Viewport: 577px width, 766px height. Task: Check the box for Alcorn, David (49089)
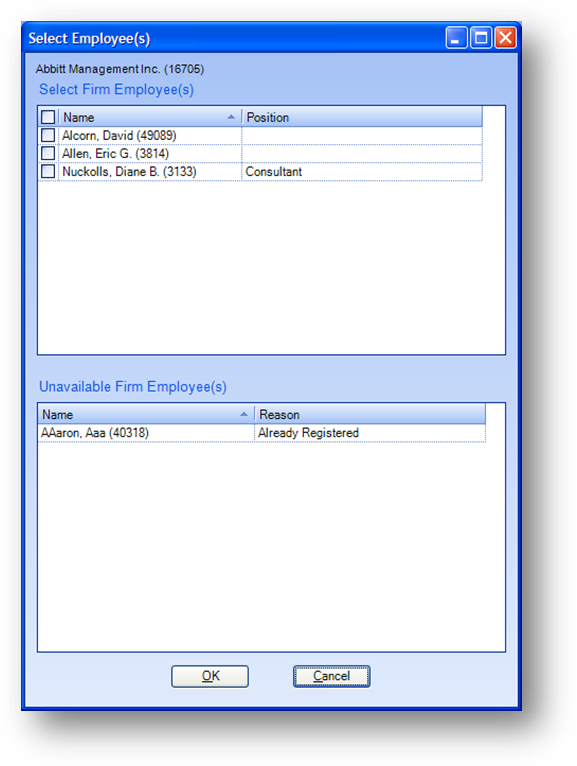[48, 135]
